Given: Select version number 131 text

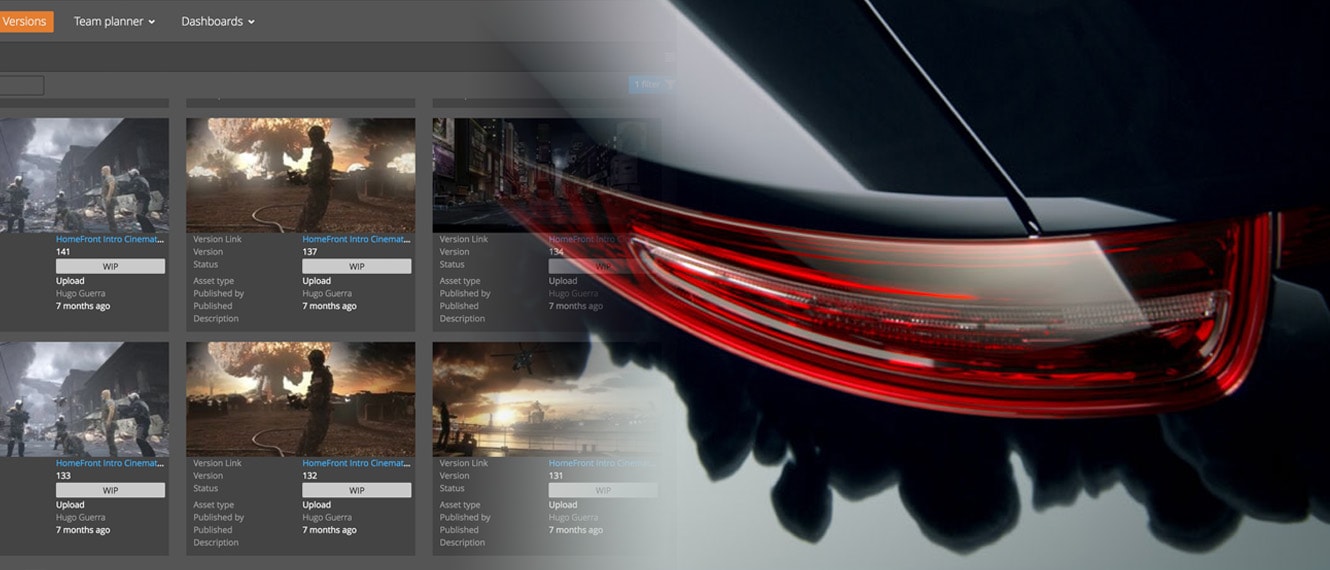Looking at the screenshot, I should [x=555, y=476].
